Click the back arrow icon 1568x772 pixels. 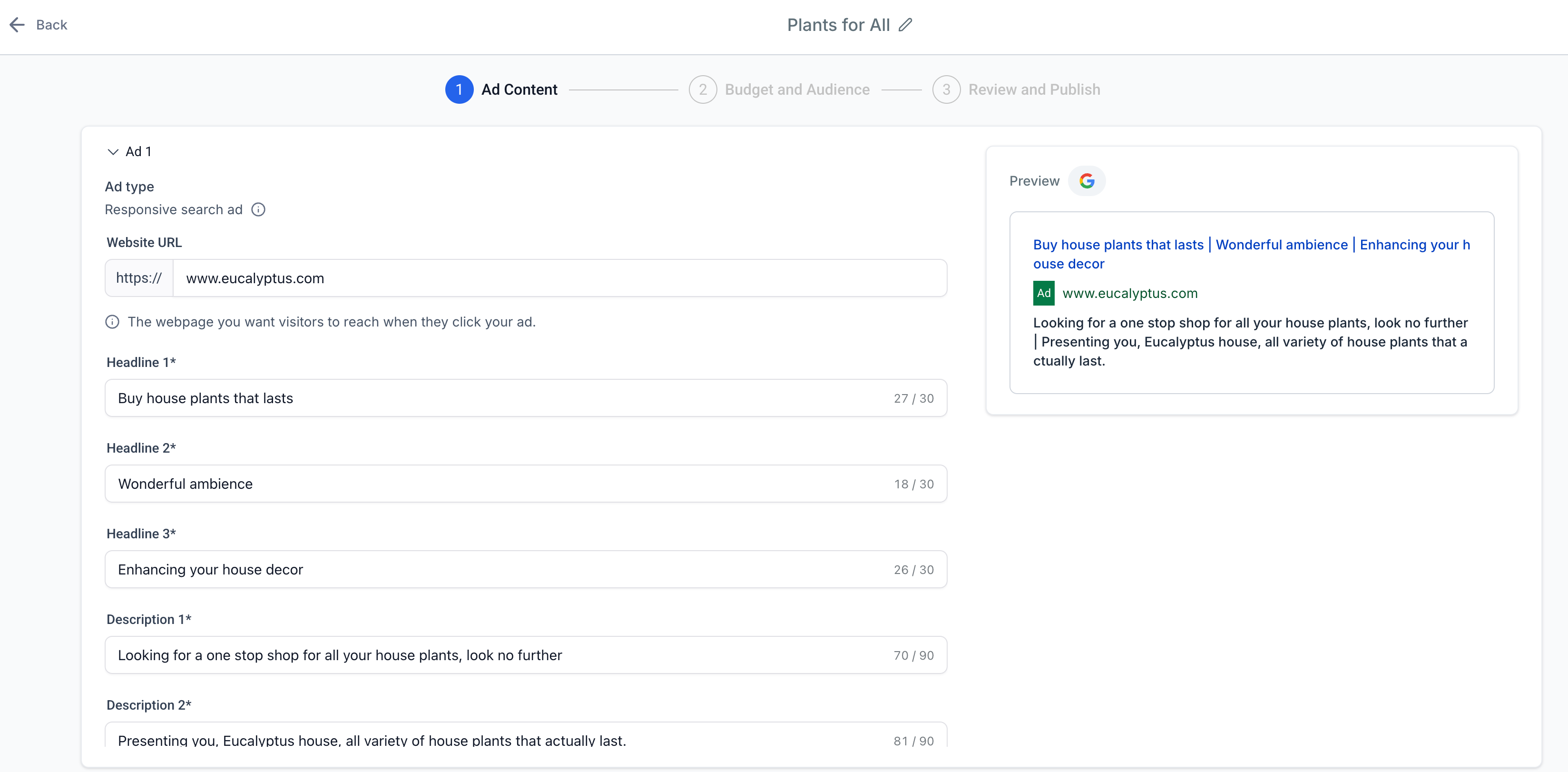click(17, 24)
